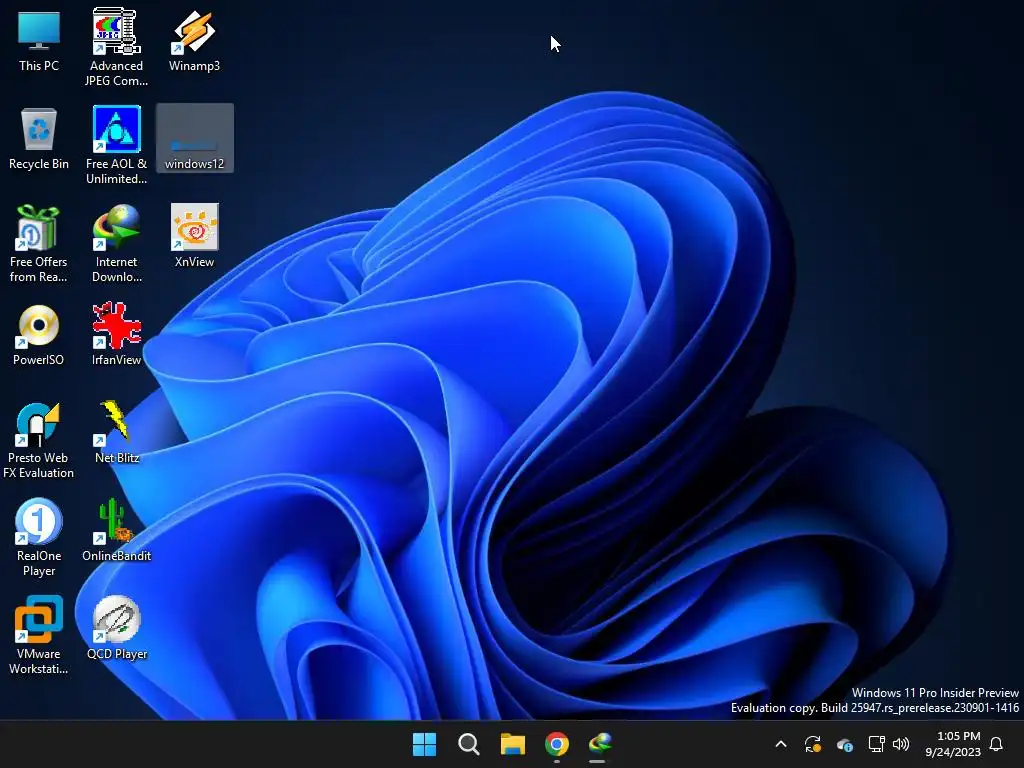Select the RealOne Player shortcut
This screenshot has height=768, width=1024.
(x=39, y=537)
